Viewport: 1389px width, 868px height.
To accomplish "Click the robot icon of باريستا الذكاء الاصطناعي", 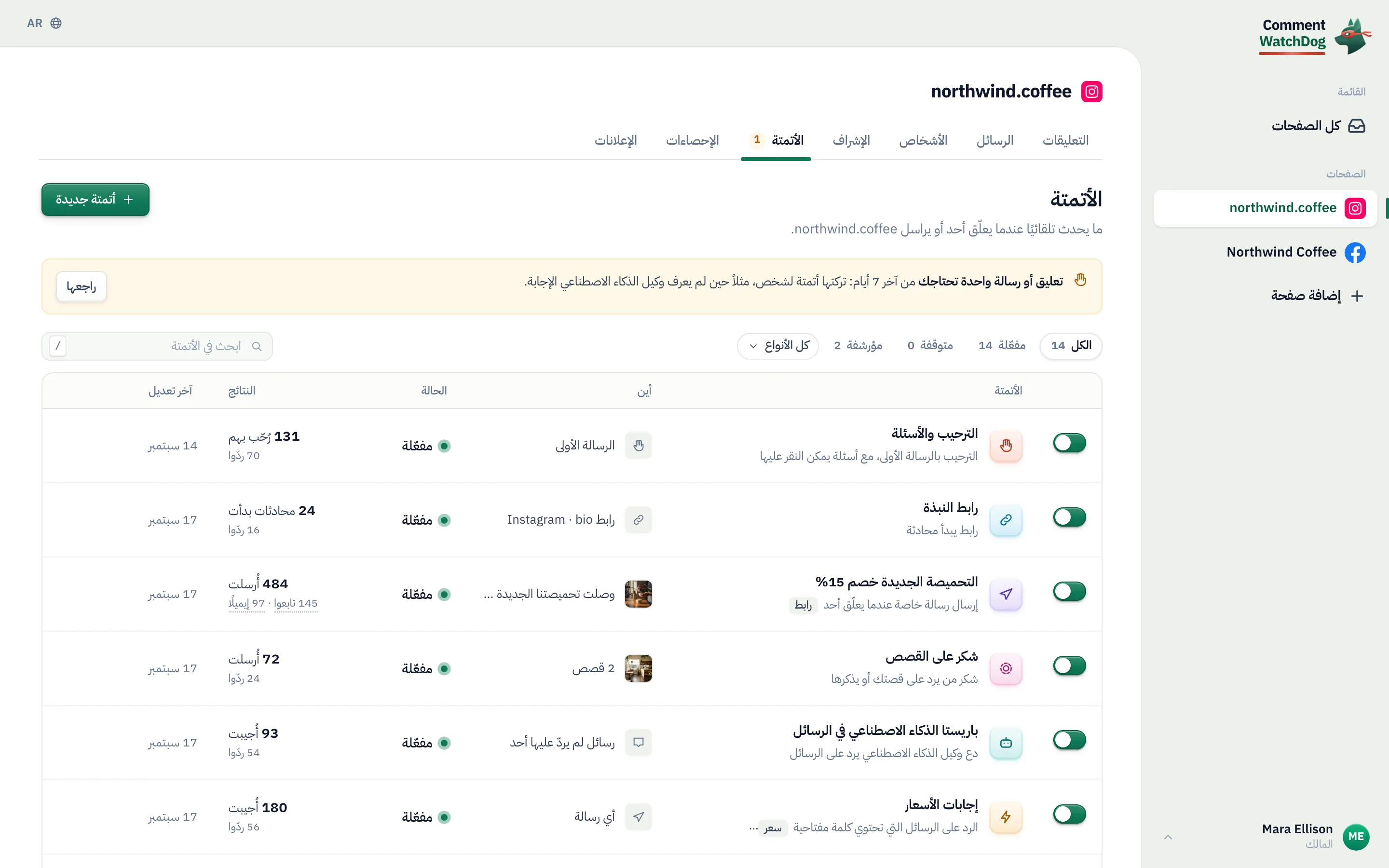I will tap(1006, 742).
